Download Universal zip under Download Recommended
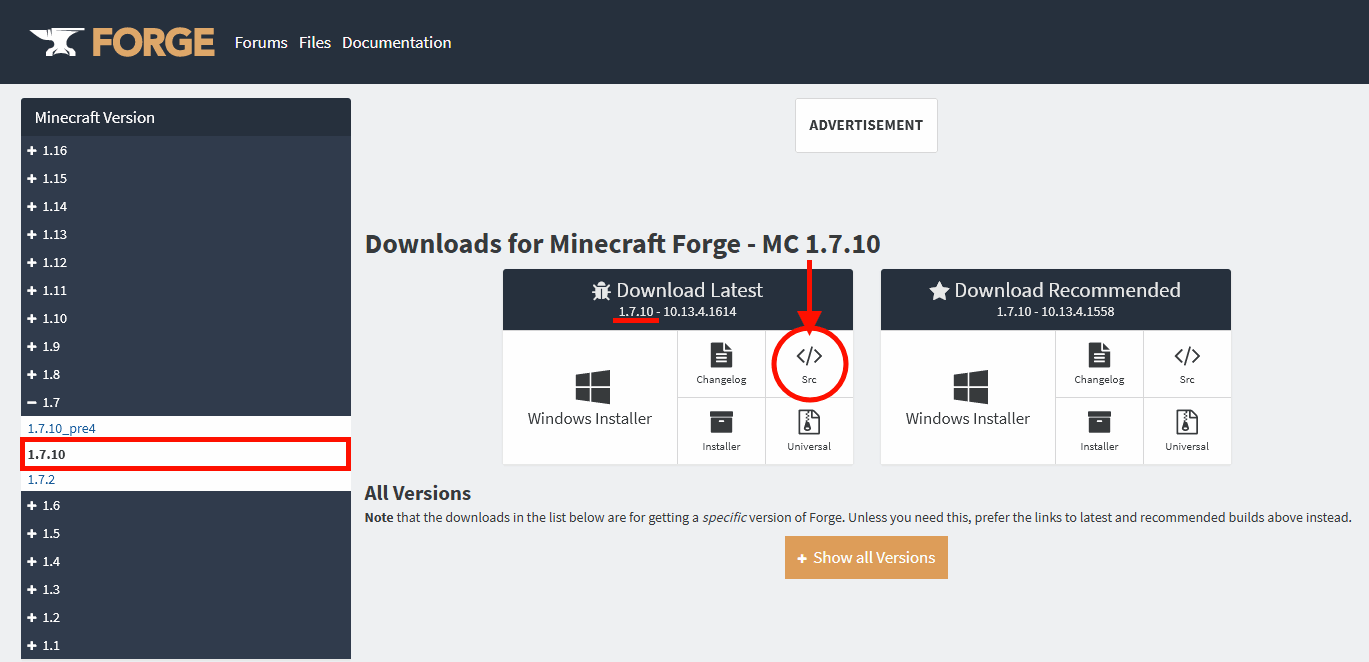 [1187, 431]
